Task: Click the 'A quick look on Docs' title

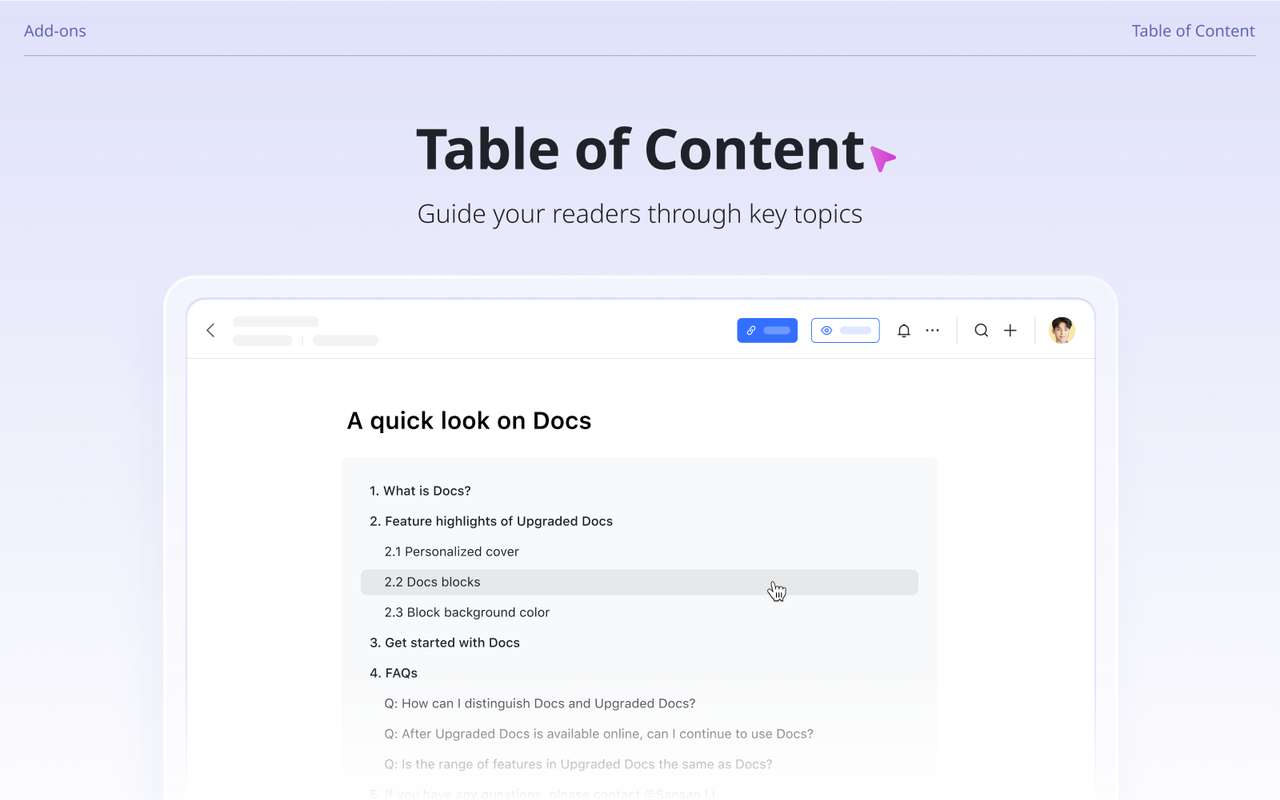Action: (469, 421)
